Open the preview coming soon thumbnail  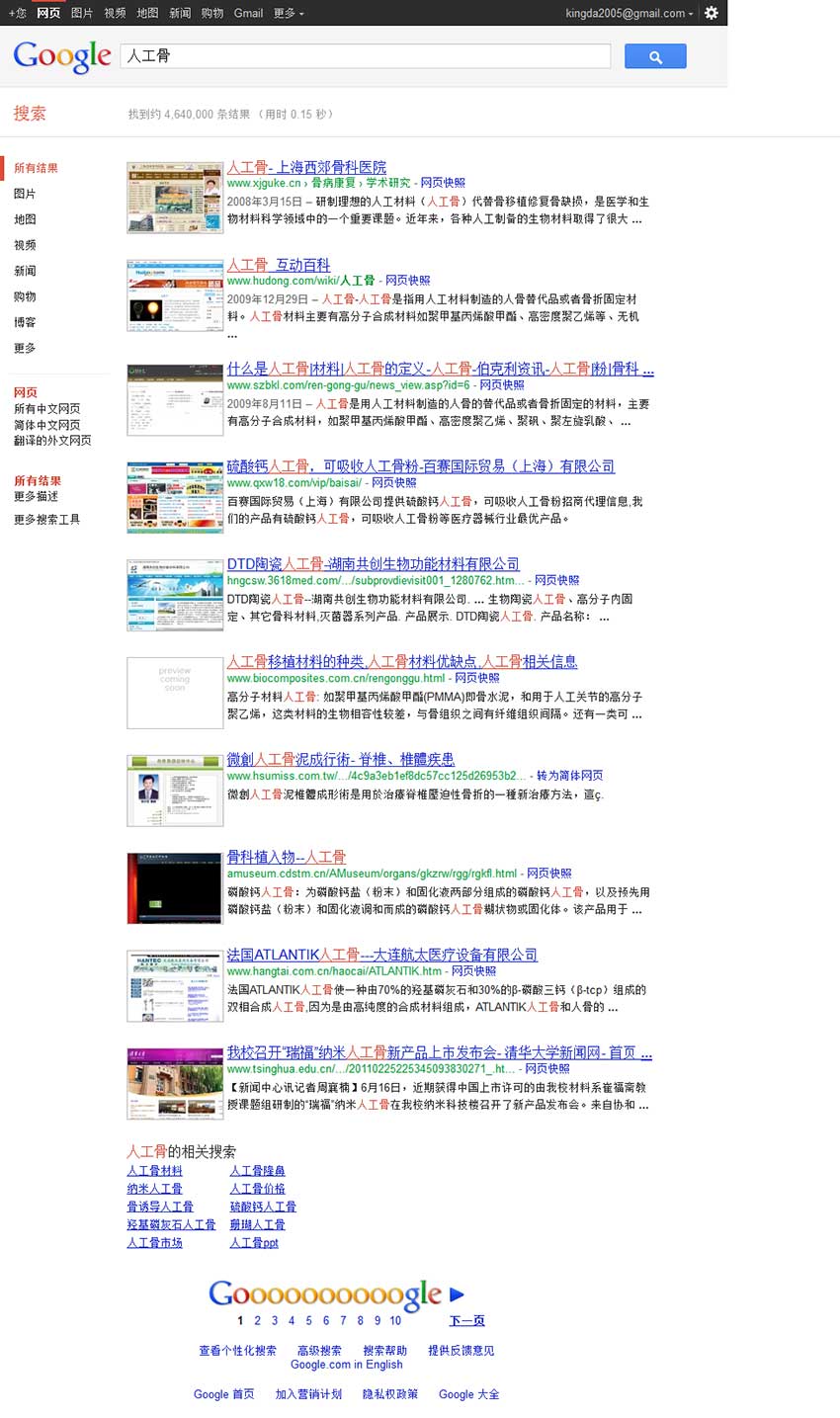tap(175, 693)
